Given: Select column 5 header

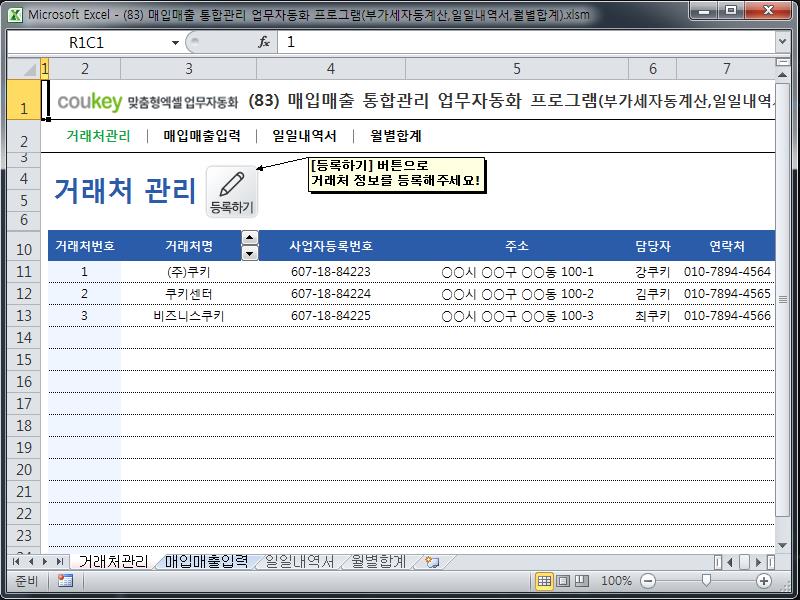Looking at the screenshot, I should point(517,68).
